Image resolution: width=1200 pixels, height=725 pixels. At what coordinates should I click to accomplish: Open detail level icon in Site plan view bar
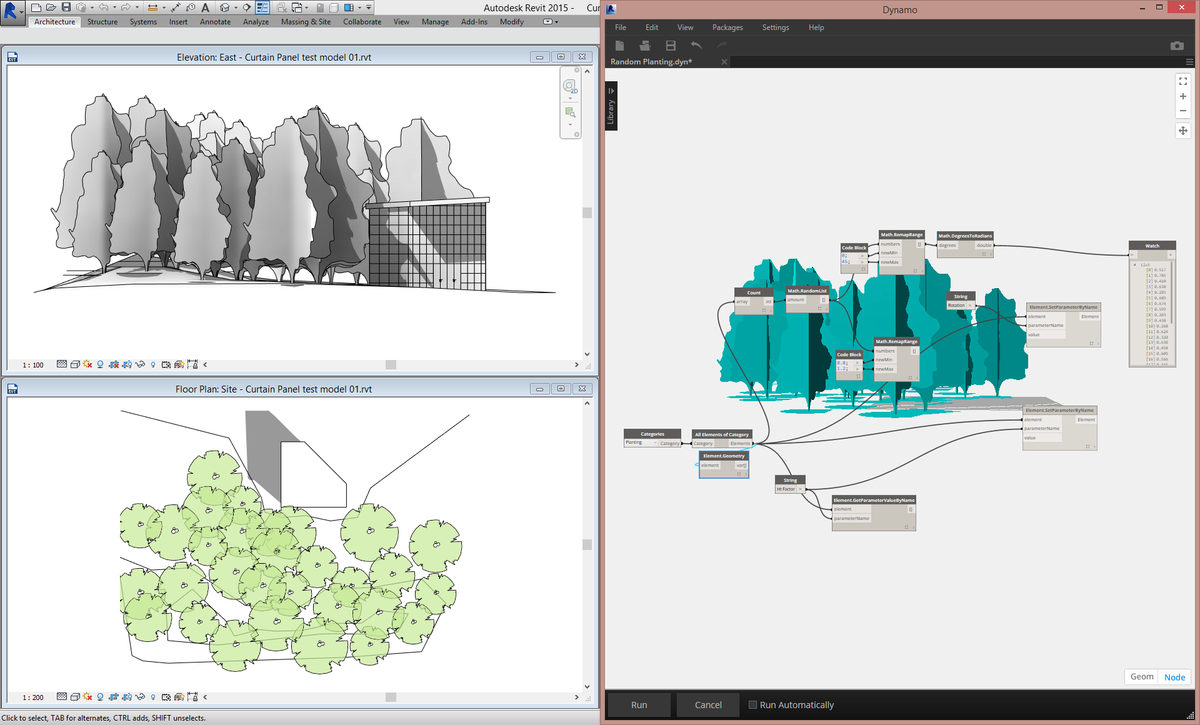coord(61,697)
